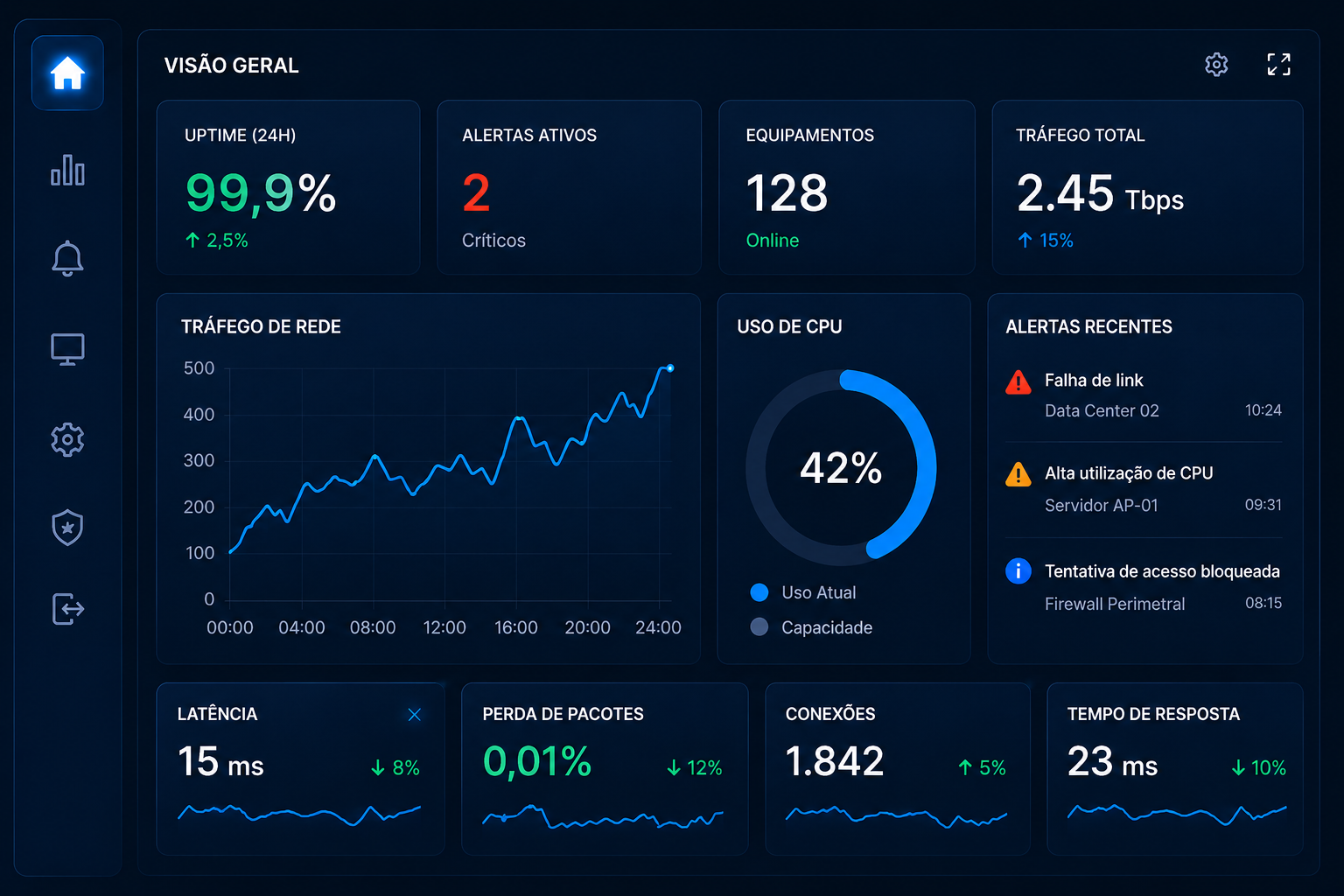The image size is (1344, 896).
Task: Click the red Falha de link warning icon
Action: [1018, 382]
